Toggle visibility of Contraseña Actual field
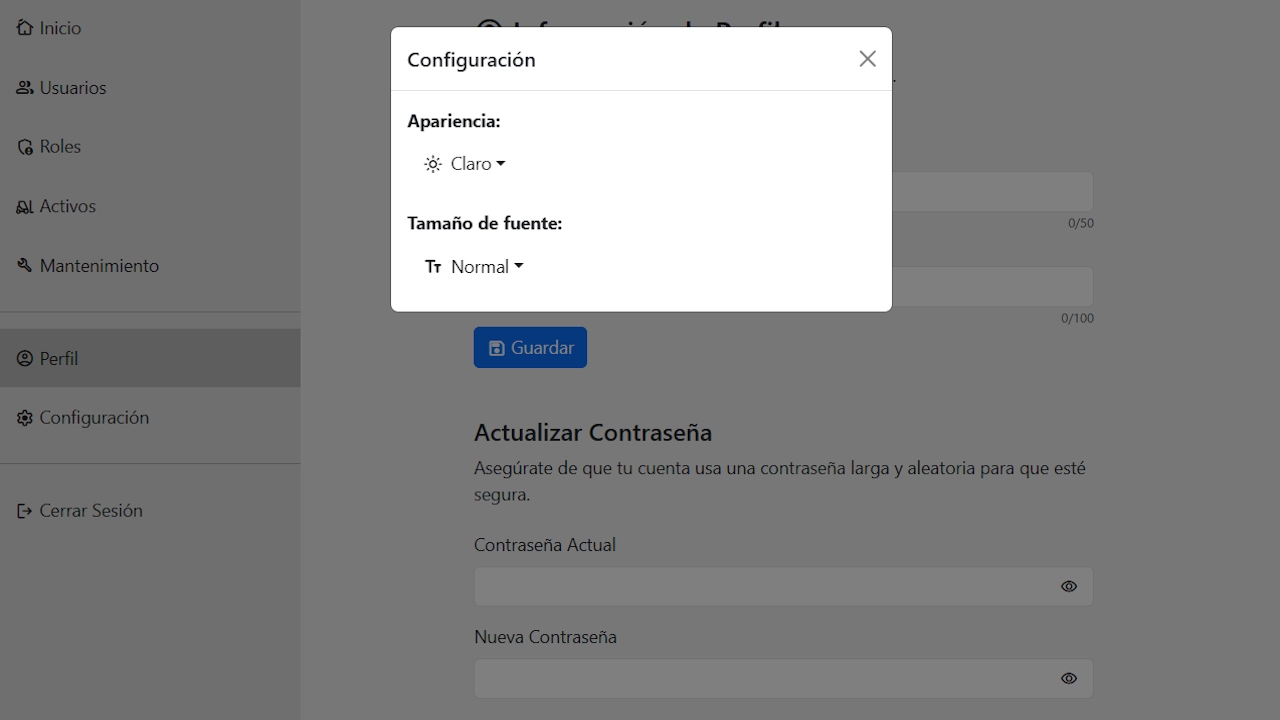The width and height of the screenshot is (1280, 720). 1069,586
